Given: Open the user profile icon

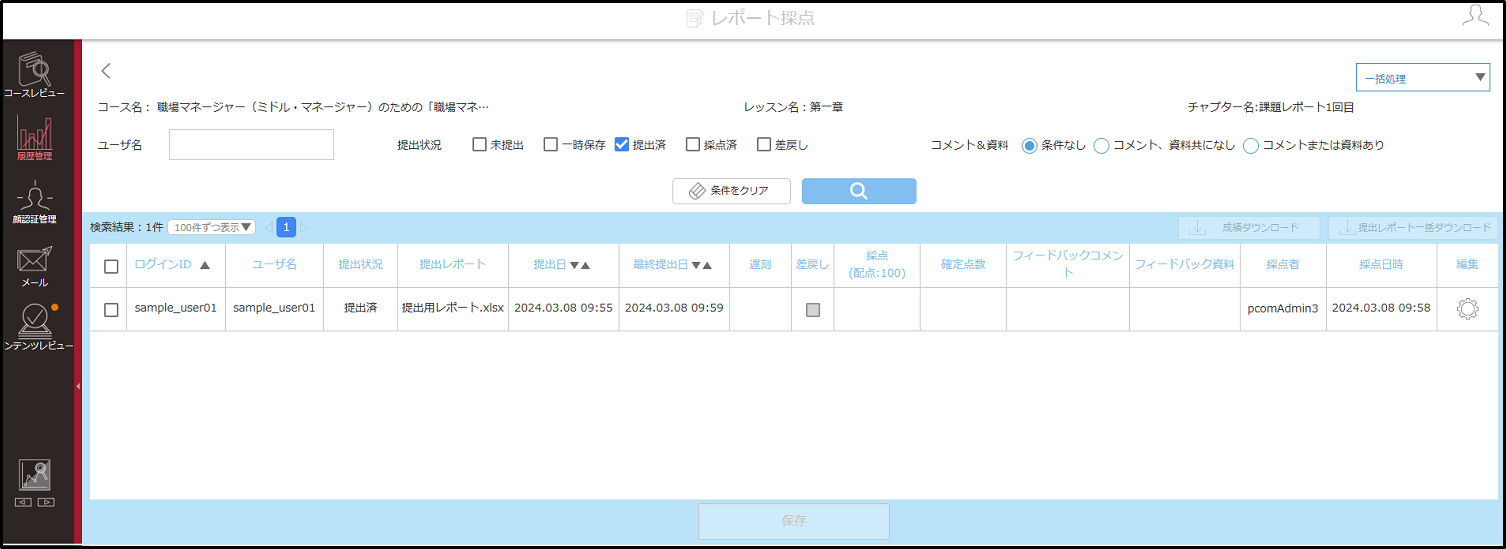Looking at the screenshot, I should pos(1474,16).
